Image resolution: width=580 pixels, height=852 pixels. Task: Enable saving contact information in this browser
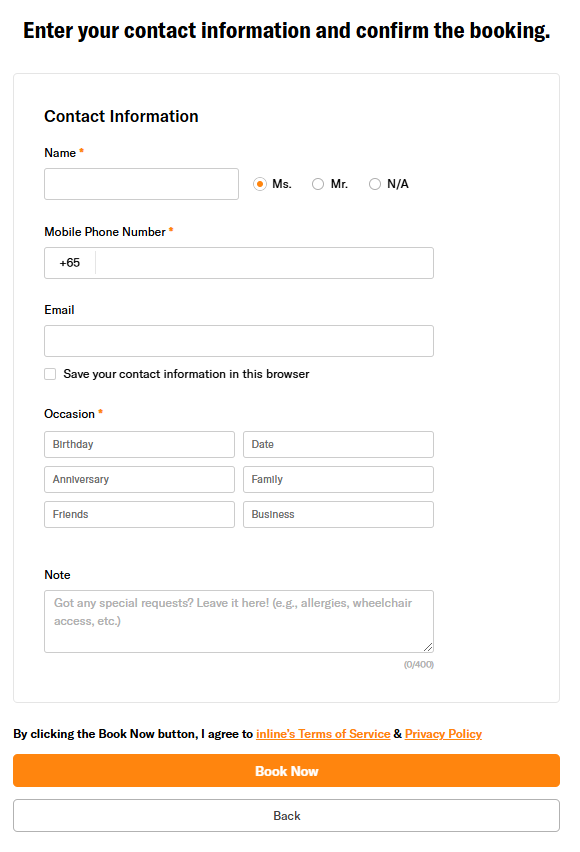coord(50,374)
